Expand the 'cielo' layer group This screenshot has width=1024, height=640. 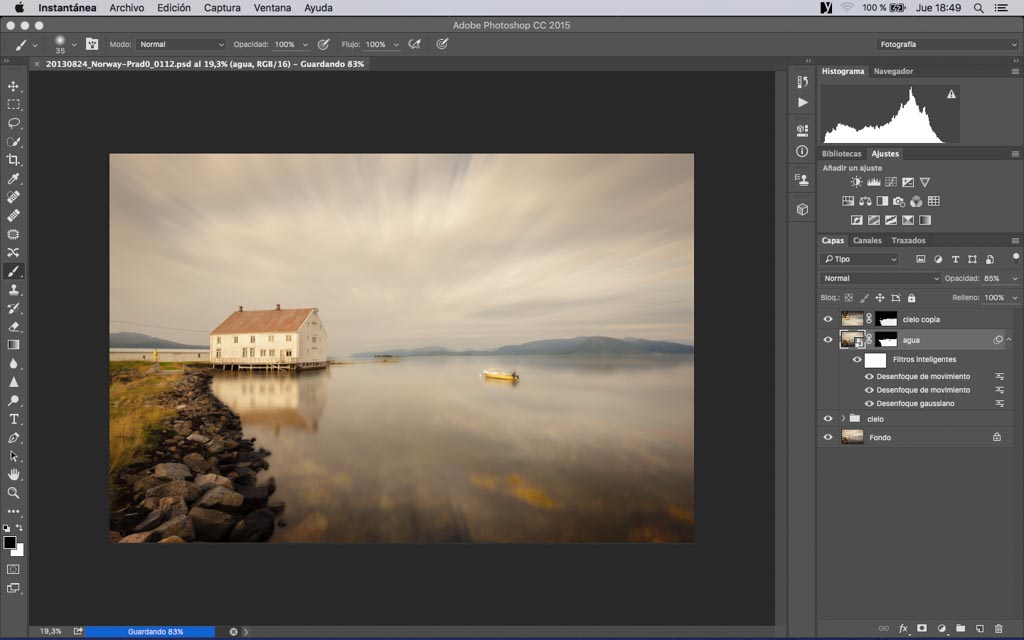843,419
